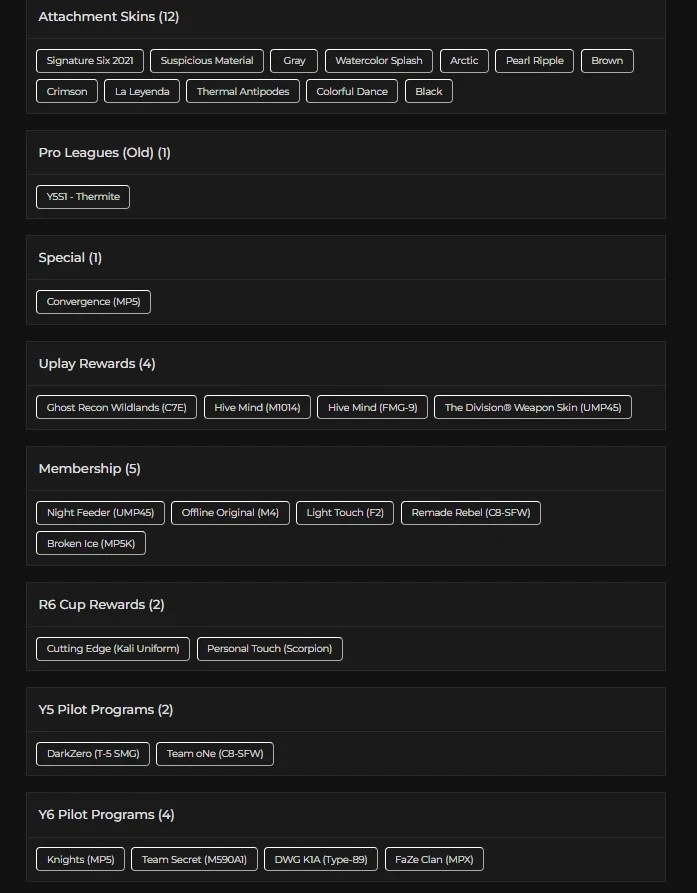This screenshot has width=697, height=893.
Task: Click the La Leyenda skin tag
Action: (143, 92)
